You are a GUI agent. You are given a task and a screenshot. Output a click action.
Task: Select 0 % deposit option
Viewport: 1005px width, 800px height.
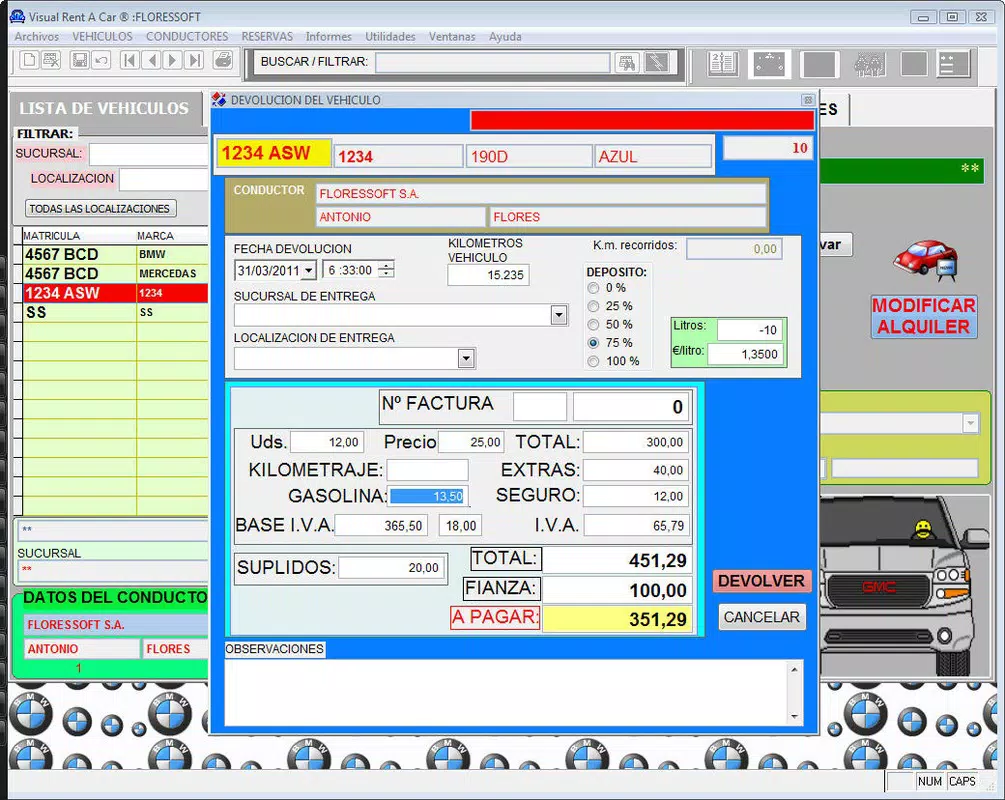[x=594, y=288]
